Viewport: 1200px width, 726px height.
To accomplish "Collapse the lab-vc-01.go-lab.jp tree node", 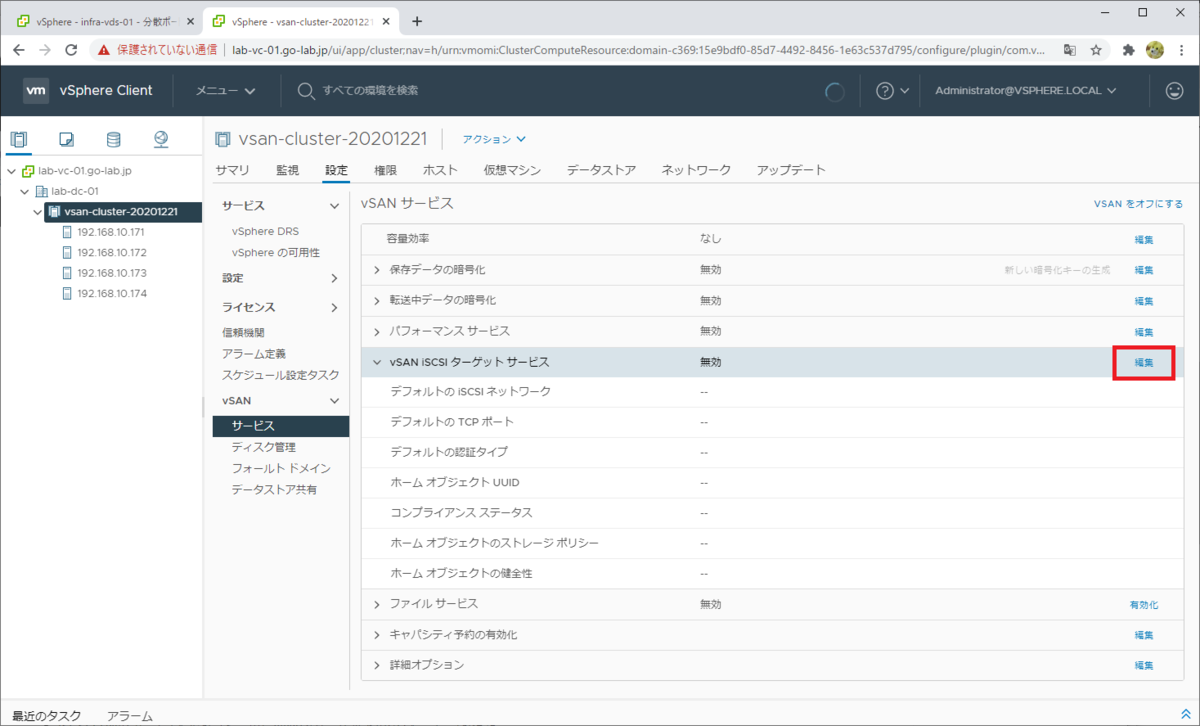I will [11, 171].
